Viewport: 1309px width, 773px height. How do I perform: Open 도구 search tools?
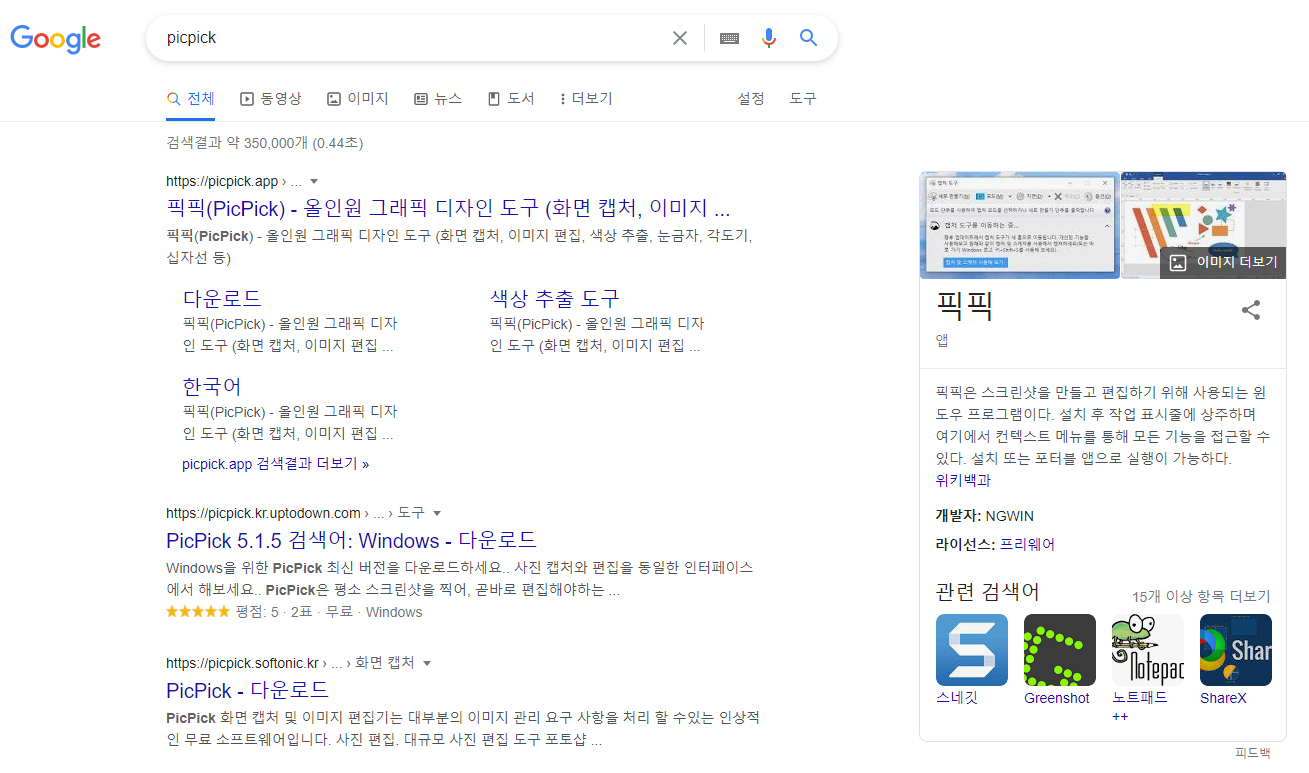click(x=803, y=99)
